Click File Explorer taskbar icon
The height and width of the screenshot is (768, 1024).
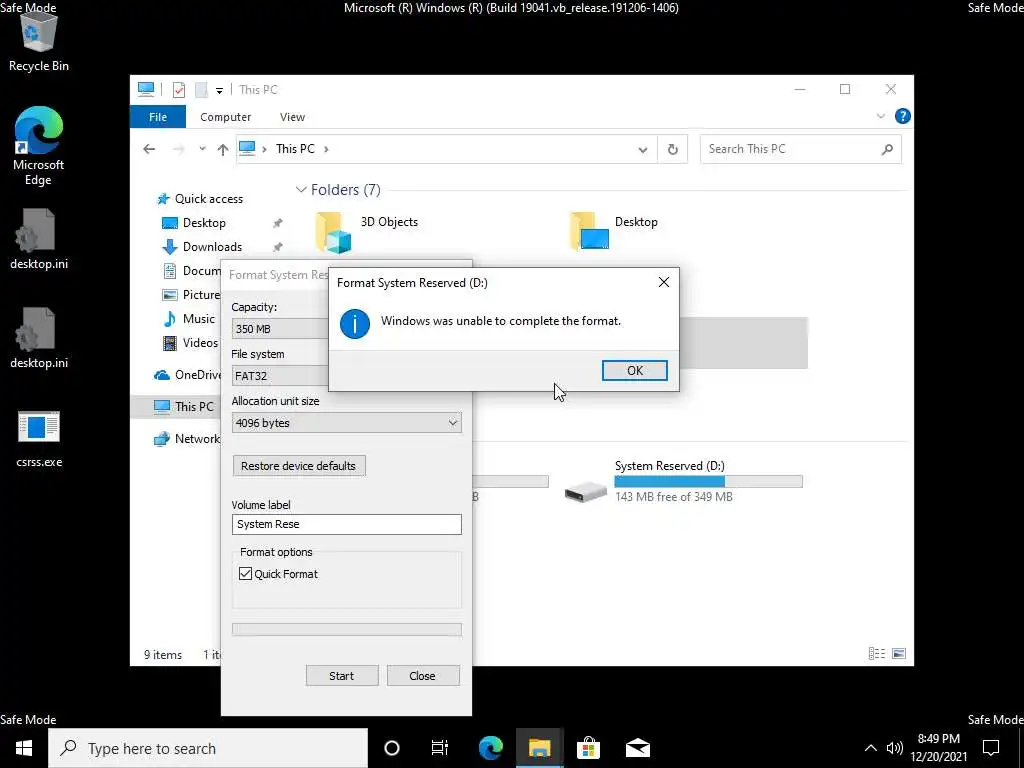coord(539,748)
